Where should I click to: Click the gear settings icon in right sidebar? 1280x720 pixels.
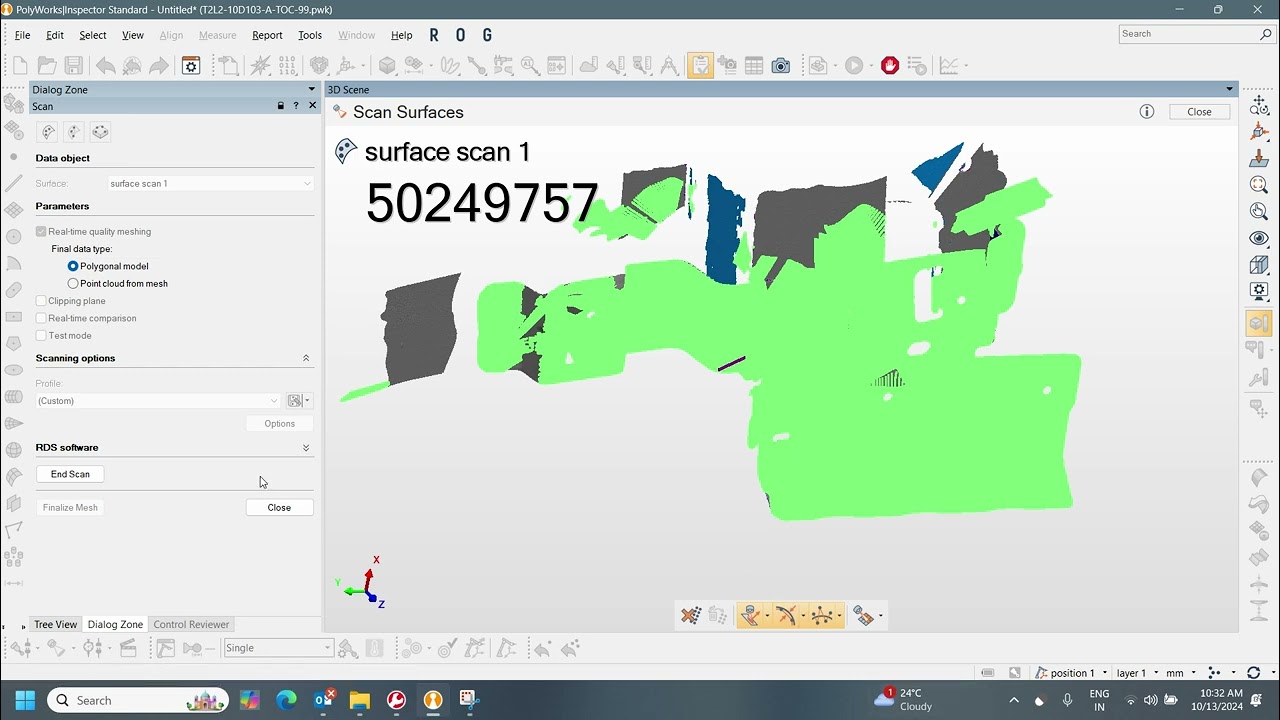tap(1259, 291)
